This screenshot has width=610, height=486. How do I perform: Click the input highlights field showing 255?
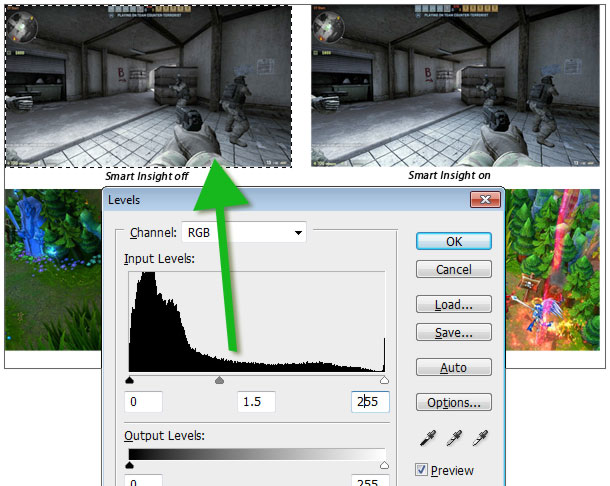click(x=370, y=402)
